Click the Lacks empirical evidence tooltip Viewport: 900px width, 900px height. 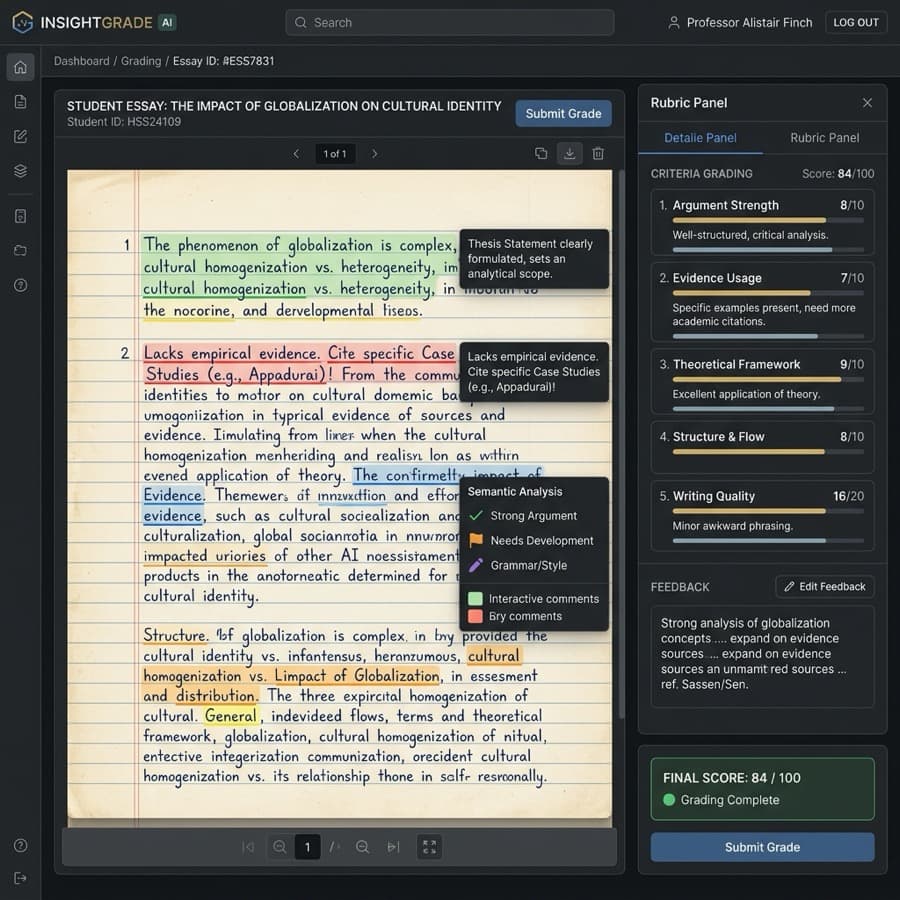pos(534,371)
